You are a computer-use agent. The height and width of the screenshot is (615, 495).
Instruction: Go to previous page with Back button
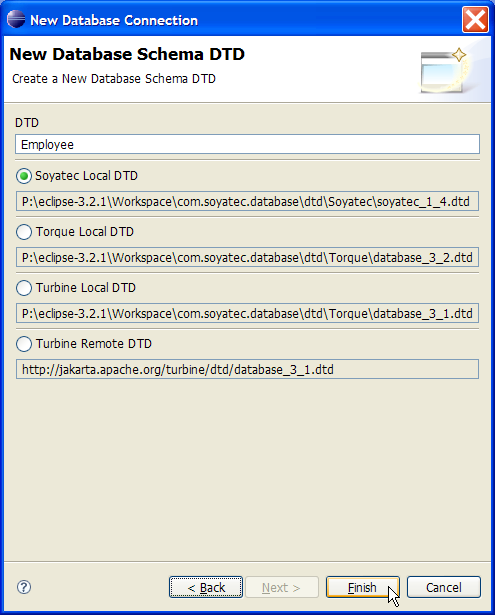pos(206,587)
